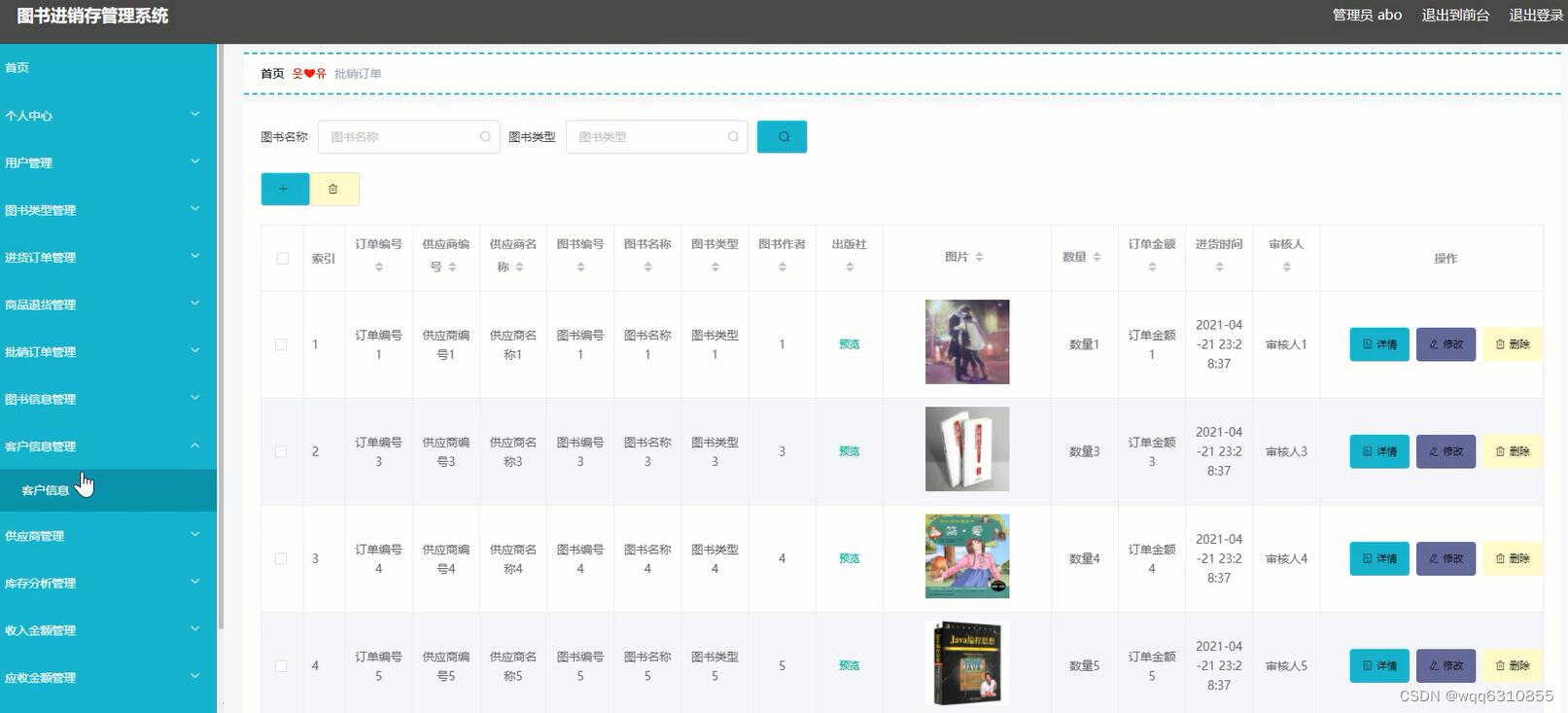Click 退出到前台 in header
The width and height of the screenshot is (1568, 713).
[1455, 15]
